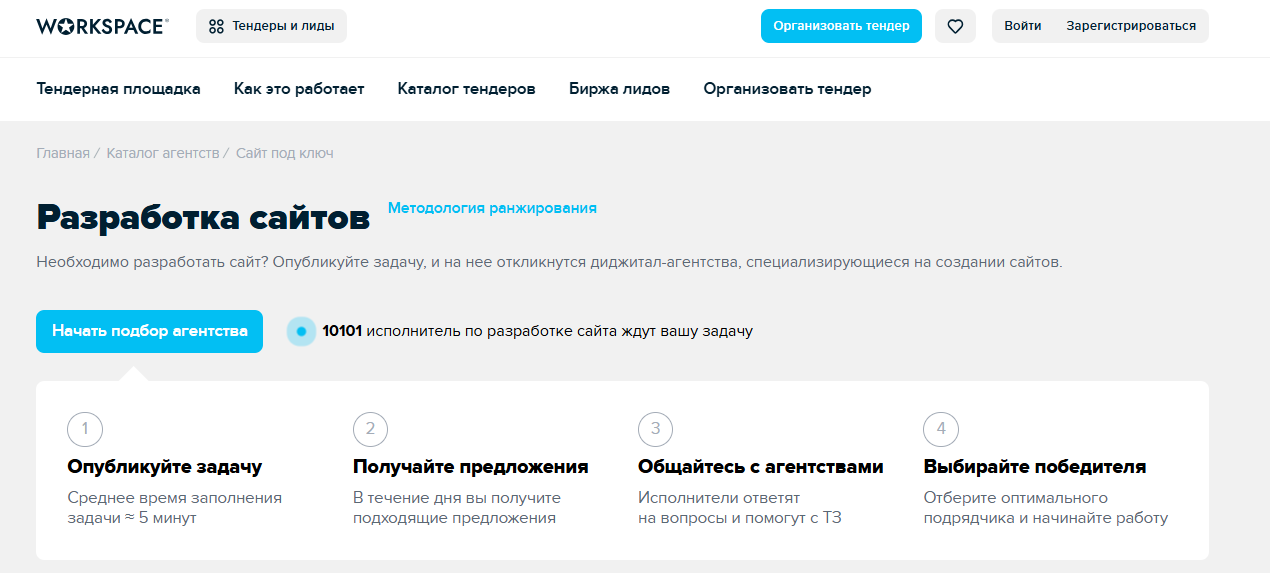Click the step 3 circle icon
The width and height of the screenshot is (1270, 573).
click(x=655, y=430)
